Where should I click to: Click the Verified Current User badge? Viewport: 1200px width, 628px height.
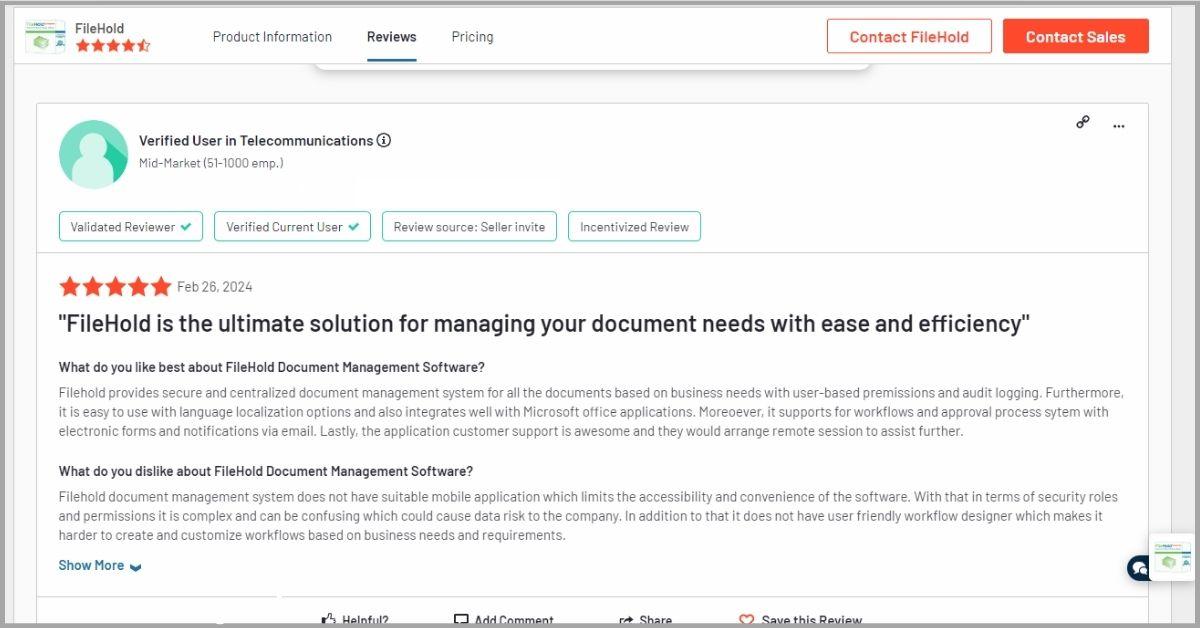coord(292,227)
